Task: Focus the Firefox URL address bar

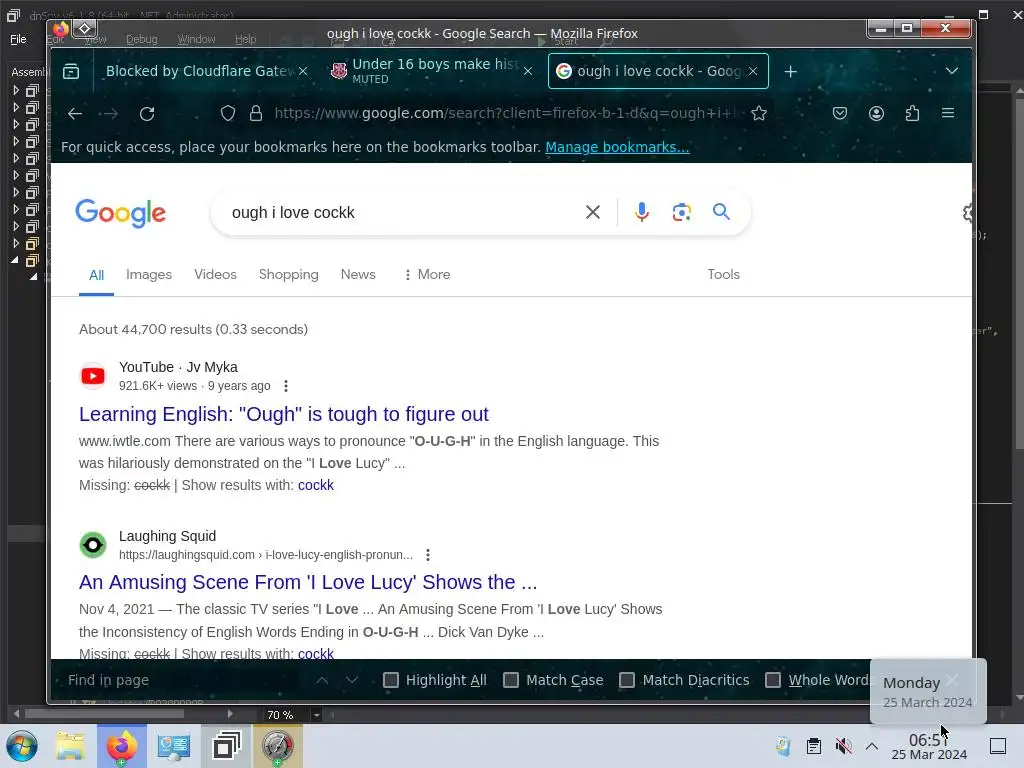Action: click(507, 114)
